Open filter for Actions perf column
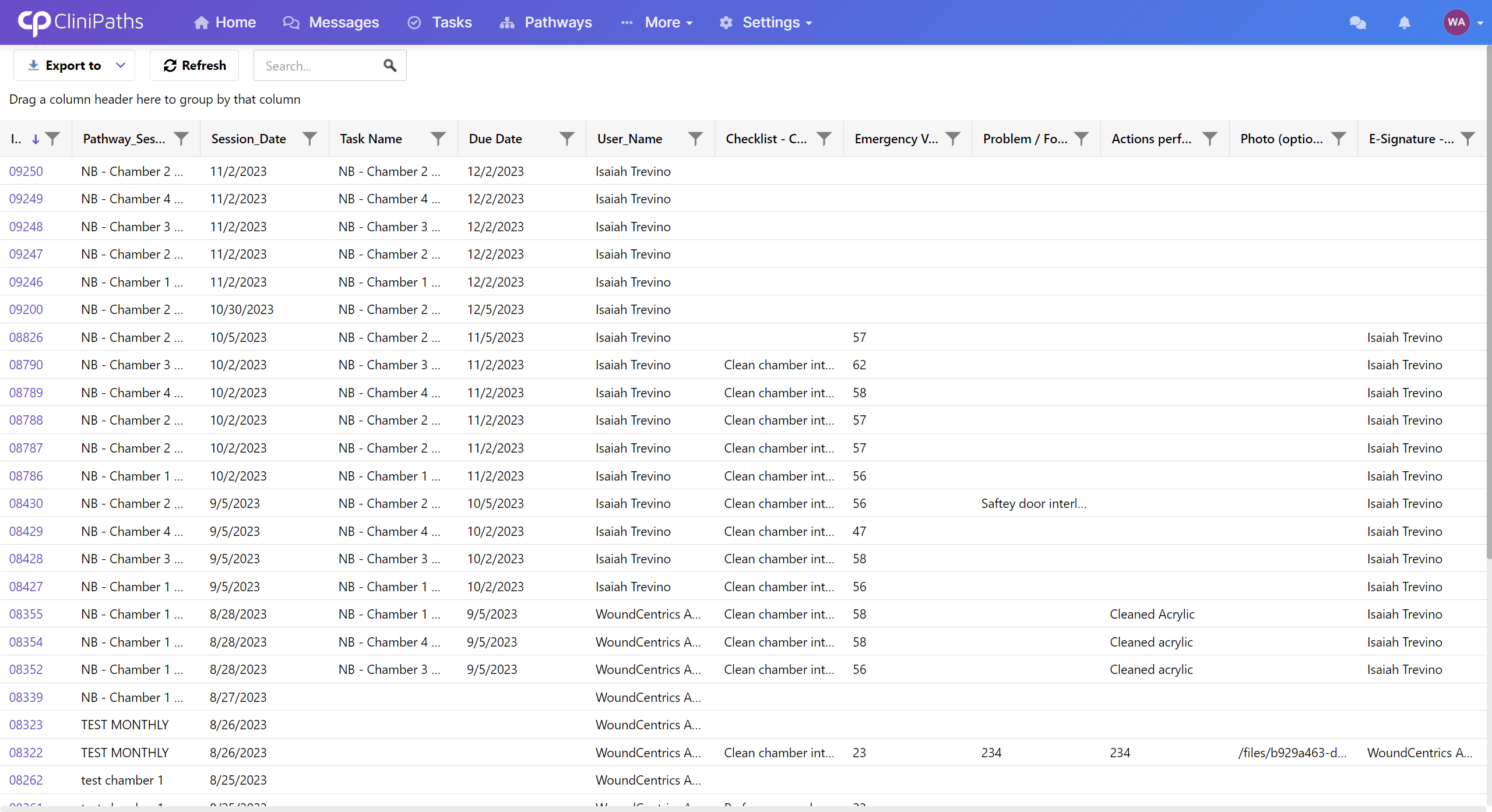 (x=1210, y=139)
